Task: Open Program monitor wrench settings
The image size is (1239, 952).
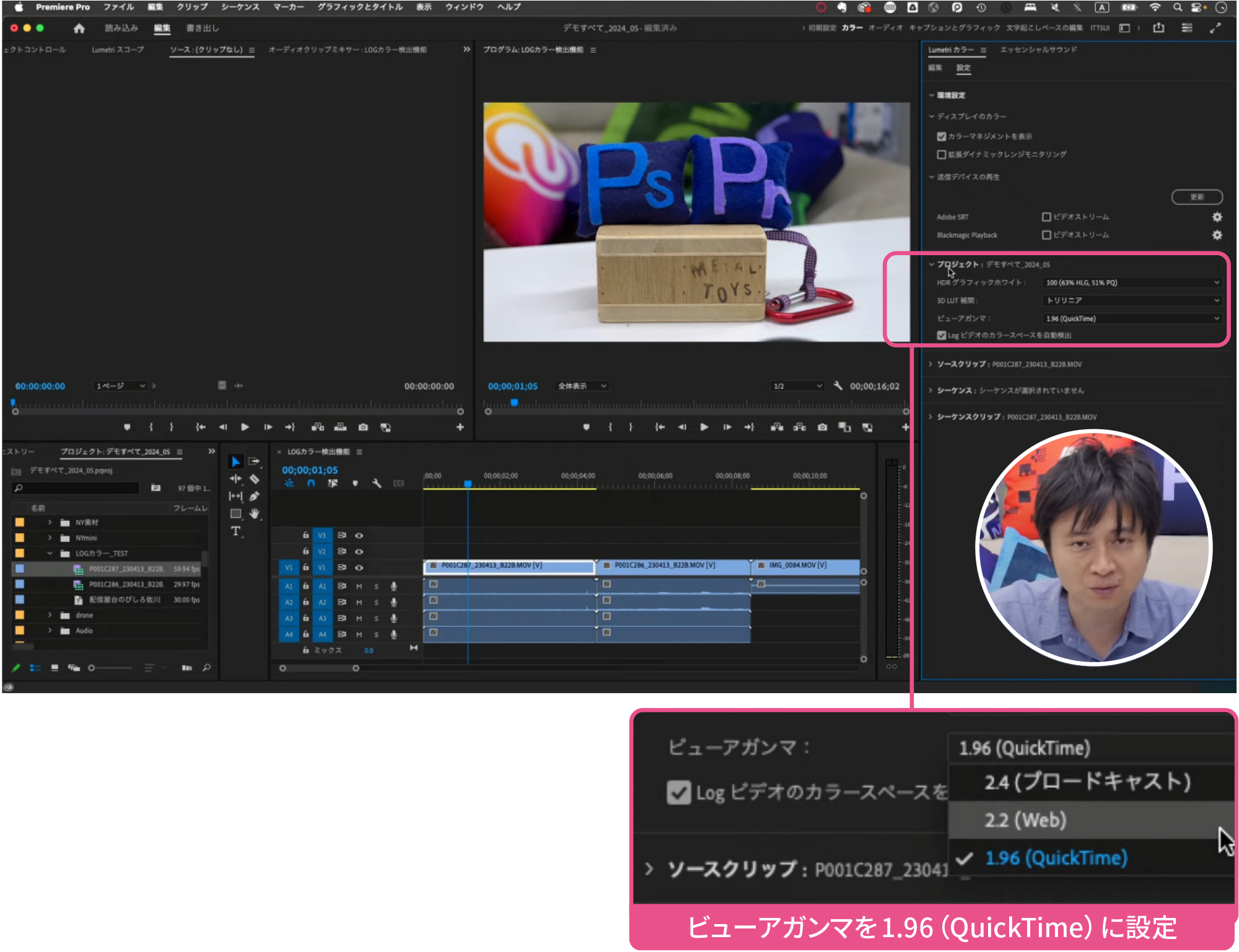Action: point(838,386)
